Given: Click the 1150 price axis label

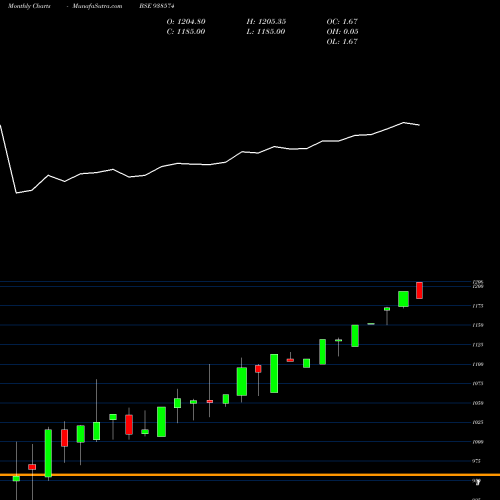Looking at the screenshot, I should (478, 325).
